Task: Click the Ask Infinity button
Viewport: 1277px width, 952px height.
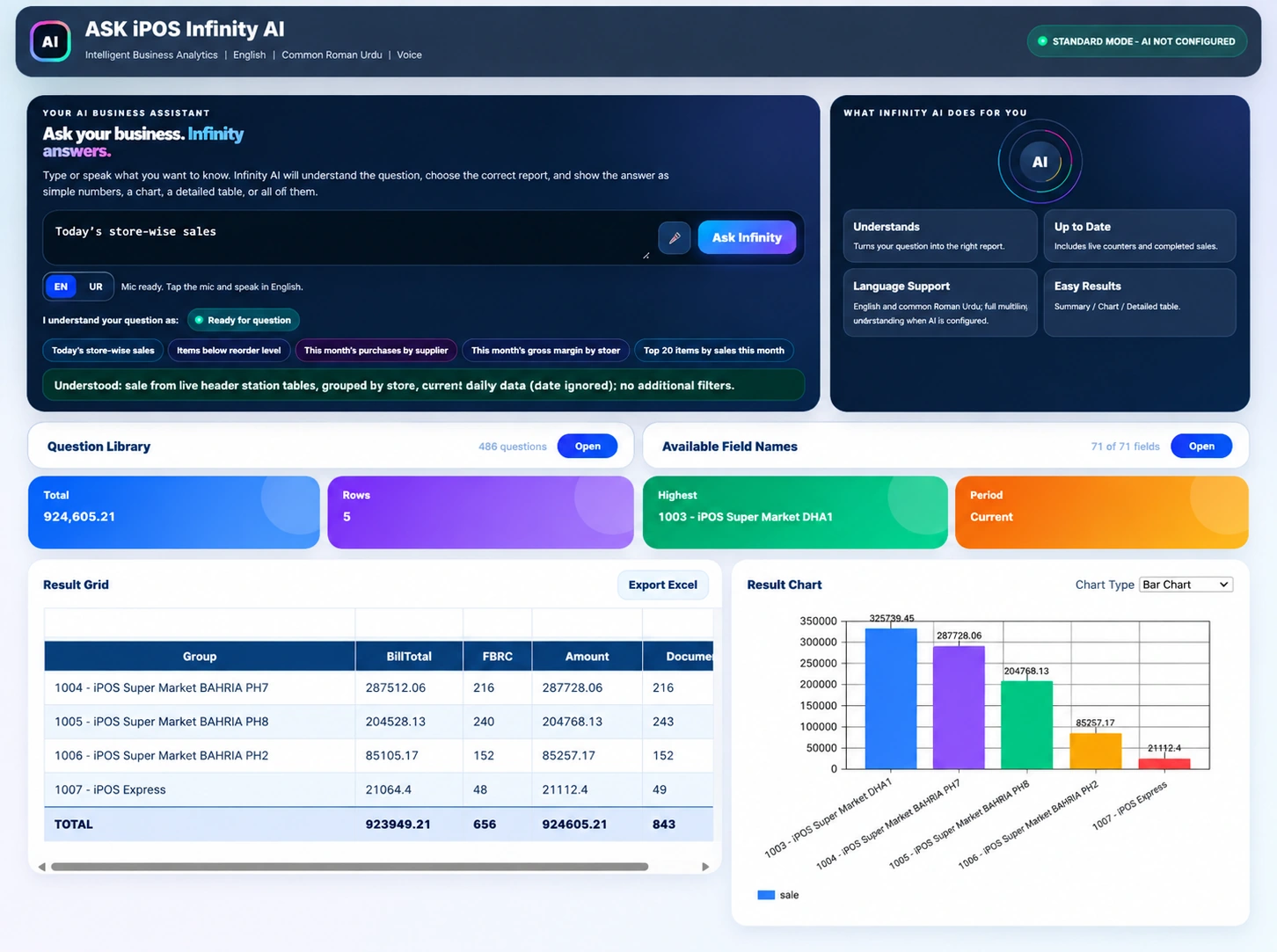Action: pyautogui.click(x=747, y=237)
